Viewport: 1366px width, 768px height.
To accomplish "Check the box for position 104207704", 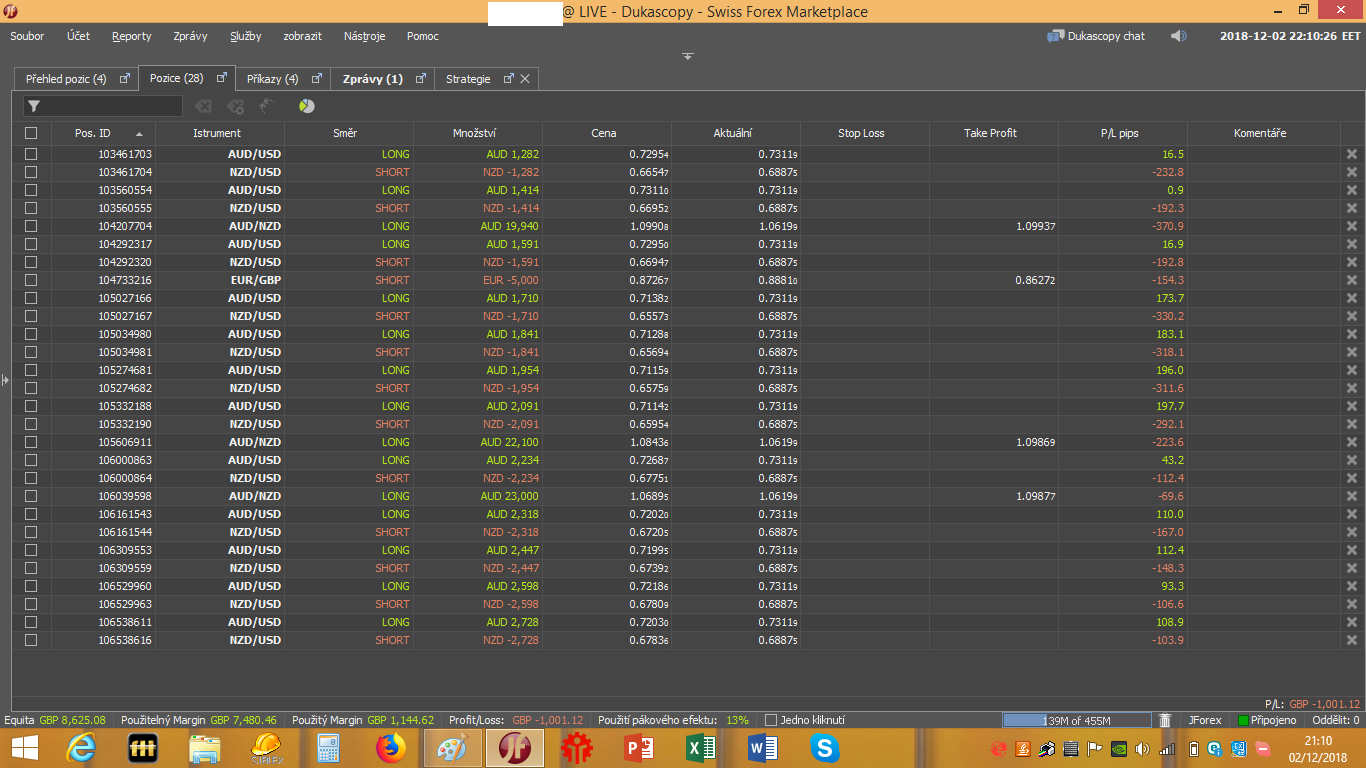I will point(31,226).
